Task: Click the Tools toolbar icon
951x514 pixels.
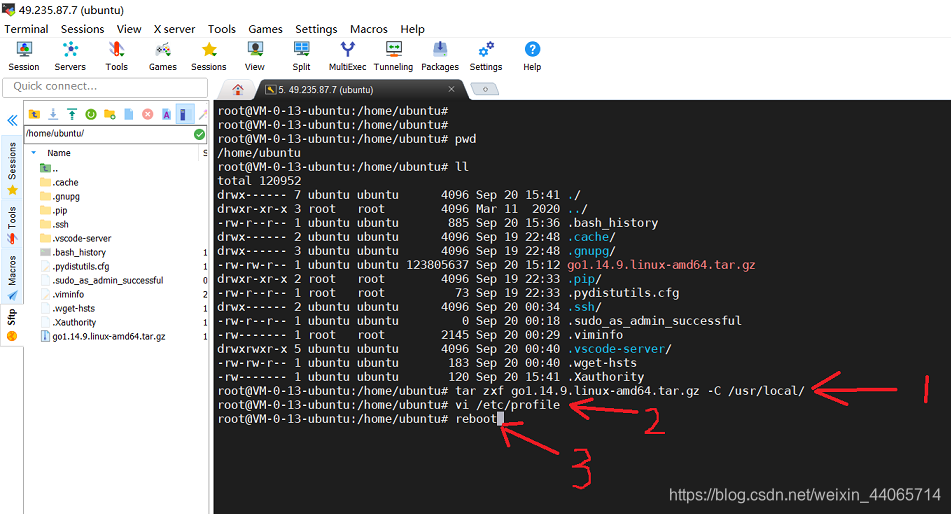Action: coord(116,56)
